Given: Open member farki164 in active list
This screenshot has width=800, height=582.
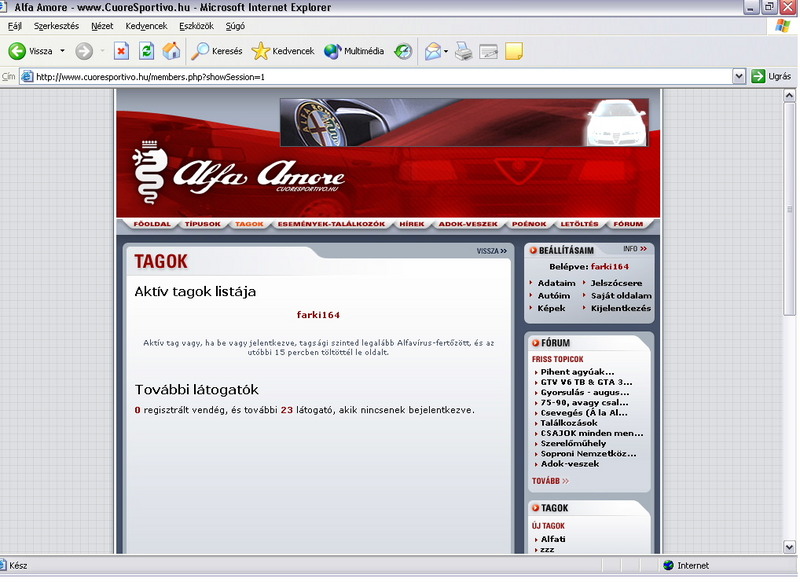Looking at the screenshot, I should click(x=318, y=315).
